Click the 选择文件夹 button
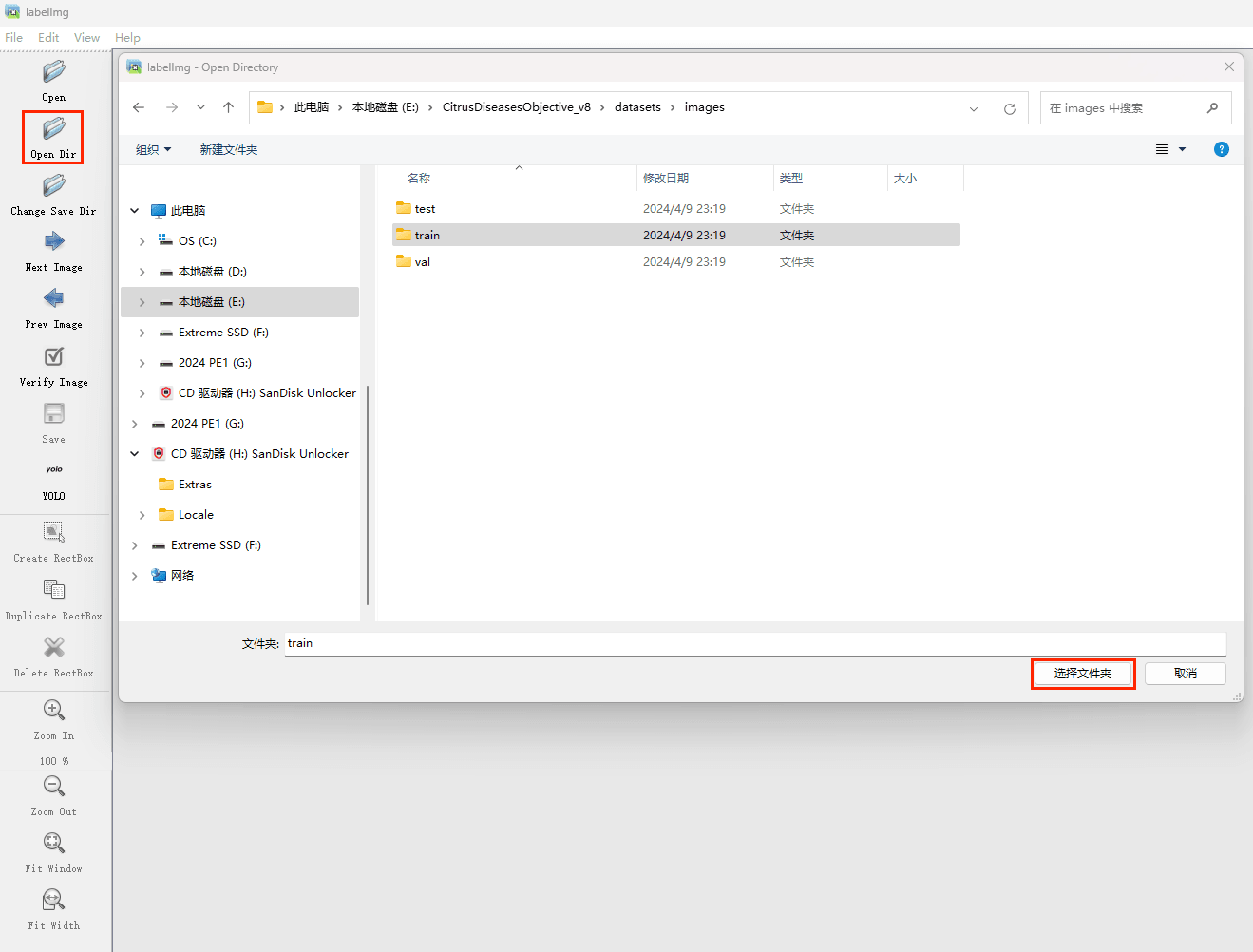1253x952 pixels. point(1083,674)
